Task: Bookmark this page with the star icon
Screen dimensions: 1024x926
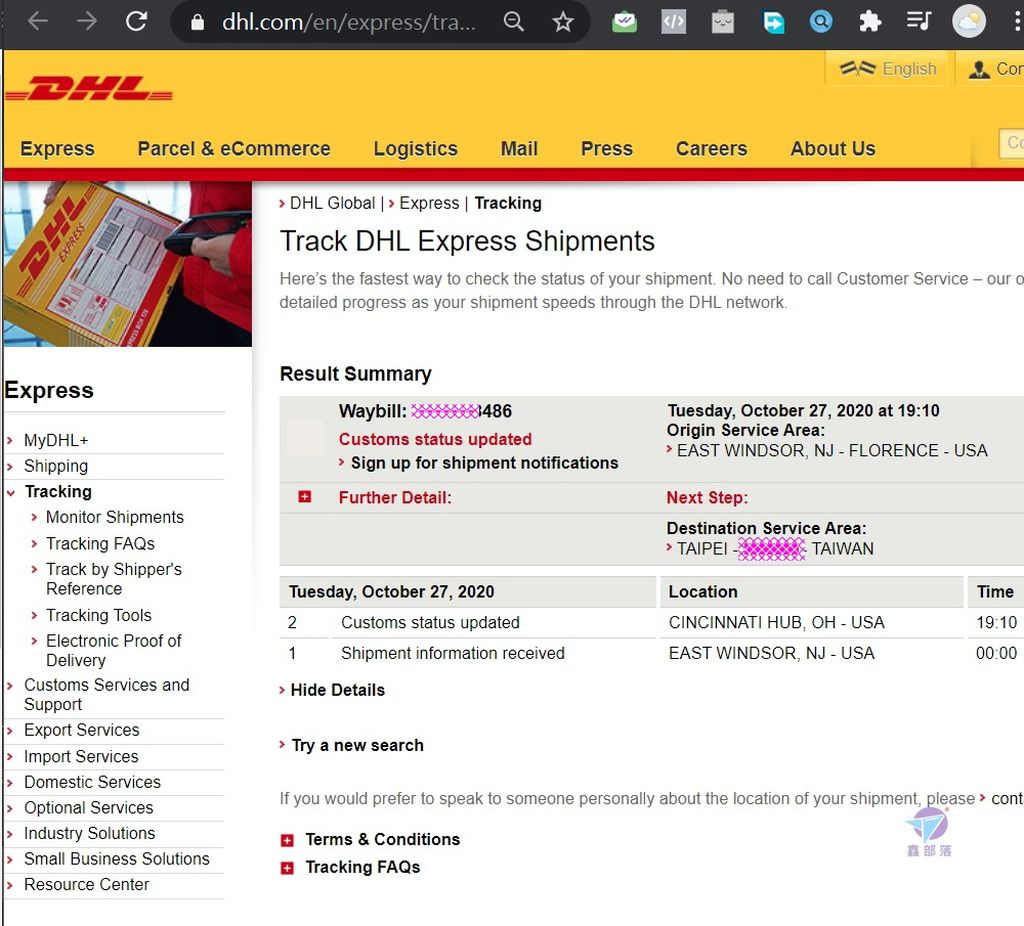Action: click(563, 22)
